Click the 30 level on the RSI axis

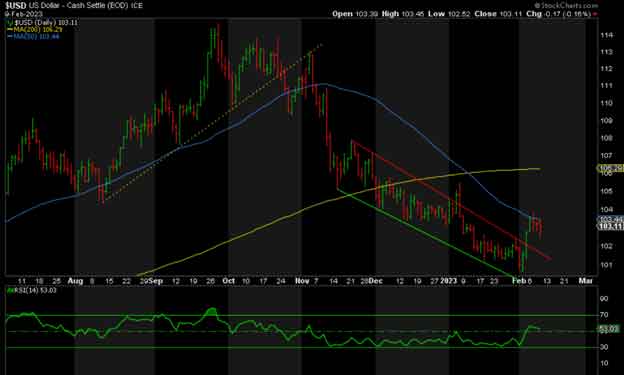(604, 347)
